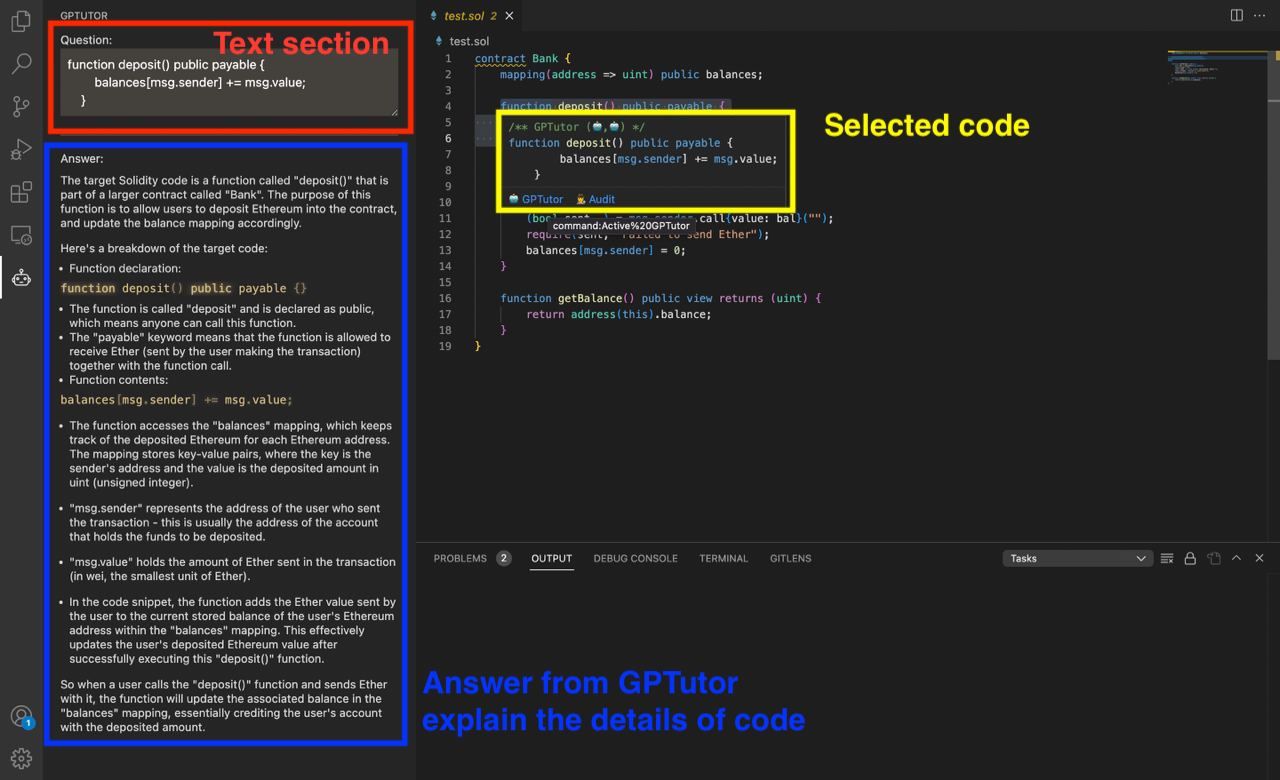1280x780 pixels.
Task: Click the test.sol breadcrumb item
Action: pyautogui.click(x=469, y=41)
